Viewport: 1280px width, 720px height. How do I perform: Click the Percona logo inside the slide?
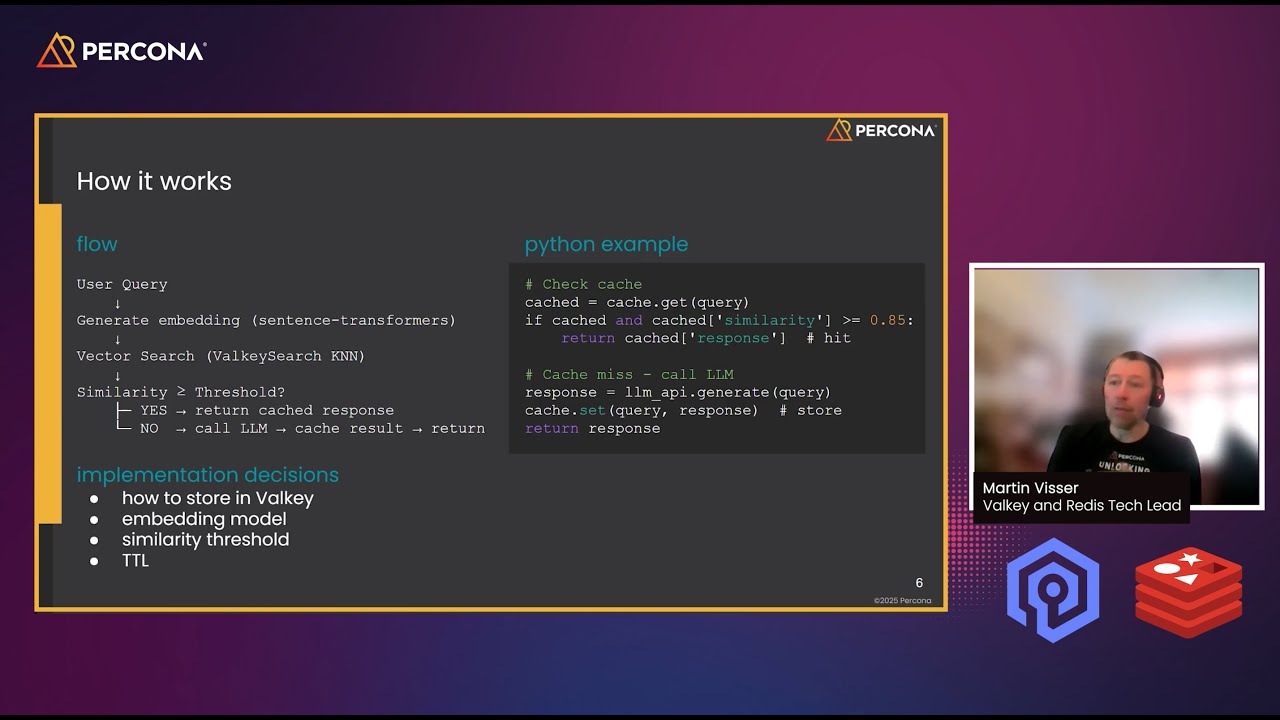click(881, 130)
